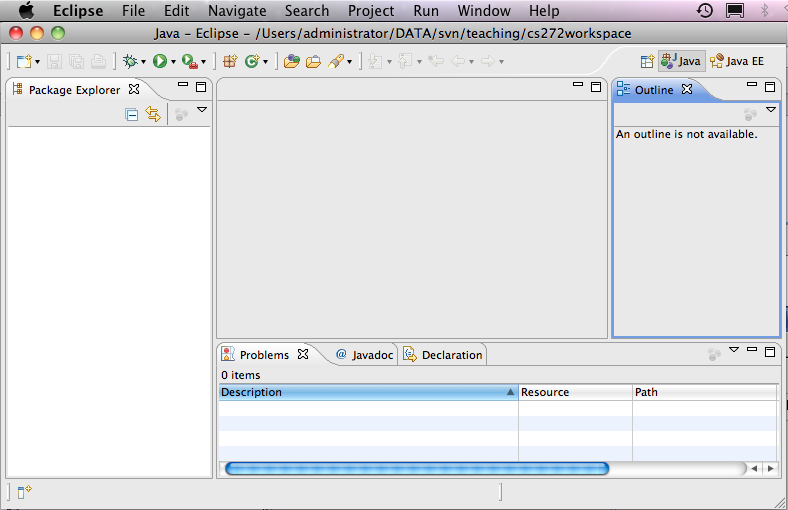This screenshot has width=788, height=510.
Task: Click the Save disk icon
Action: pyautogui.click(x=54, y=61)
